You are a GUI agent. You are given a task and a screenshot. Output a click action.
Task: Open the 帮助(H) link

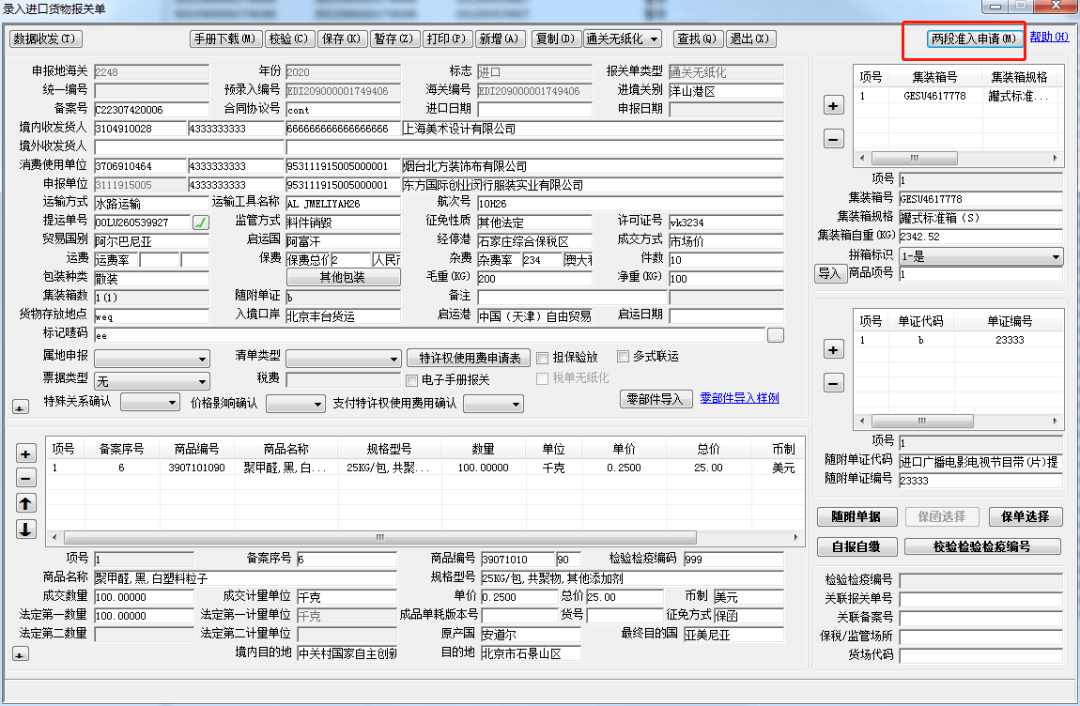[1049, 37]
